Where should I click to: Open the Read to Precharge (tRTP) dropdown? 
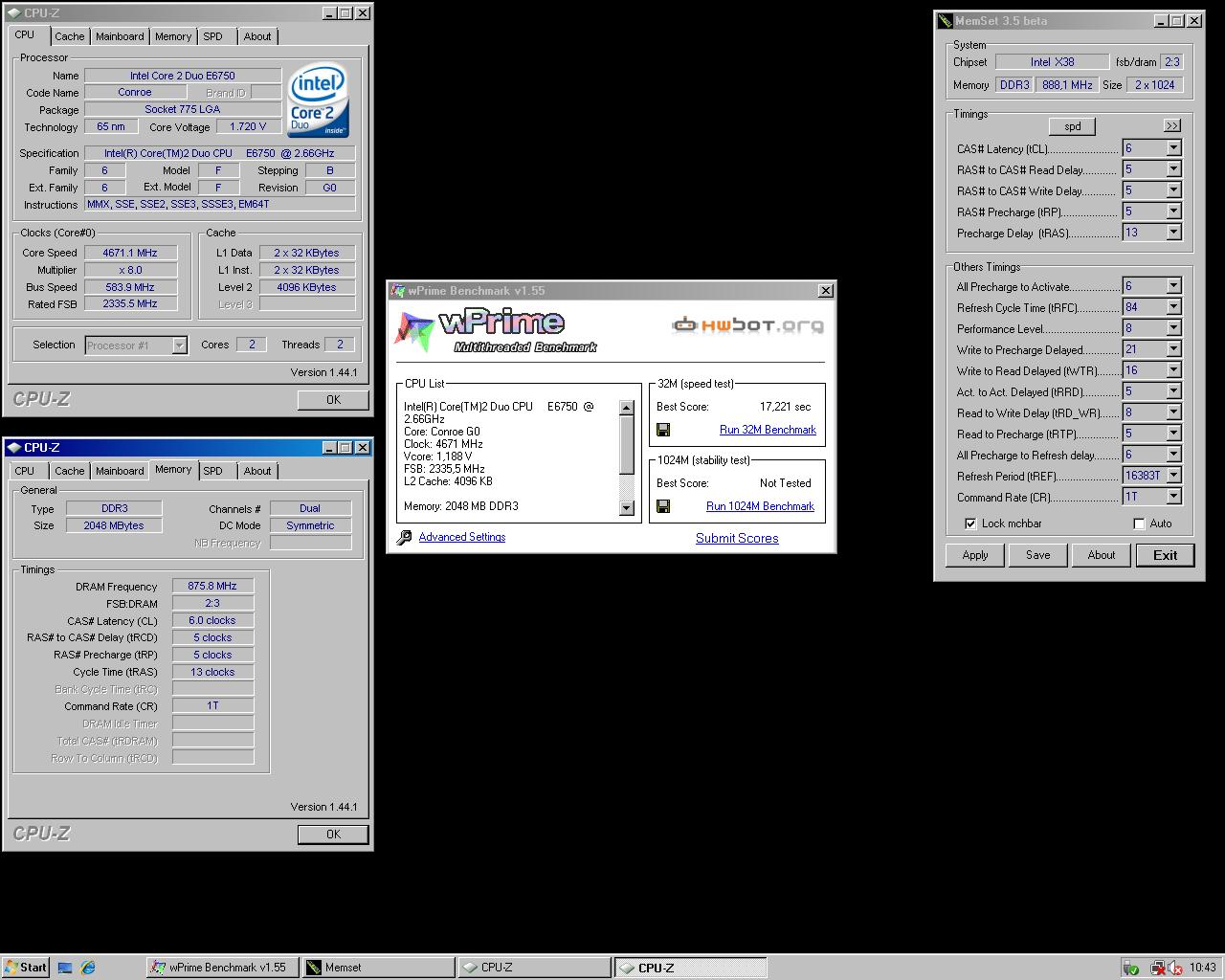(x=1173, y=434)
